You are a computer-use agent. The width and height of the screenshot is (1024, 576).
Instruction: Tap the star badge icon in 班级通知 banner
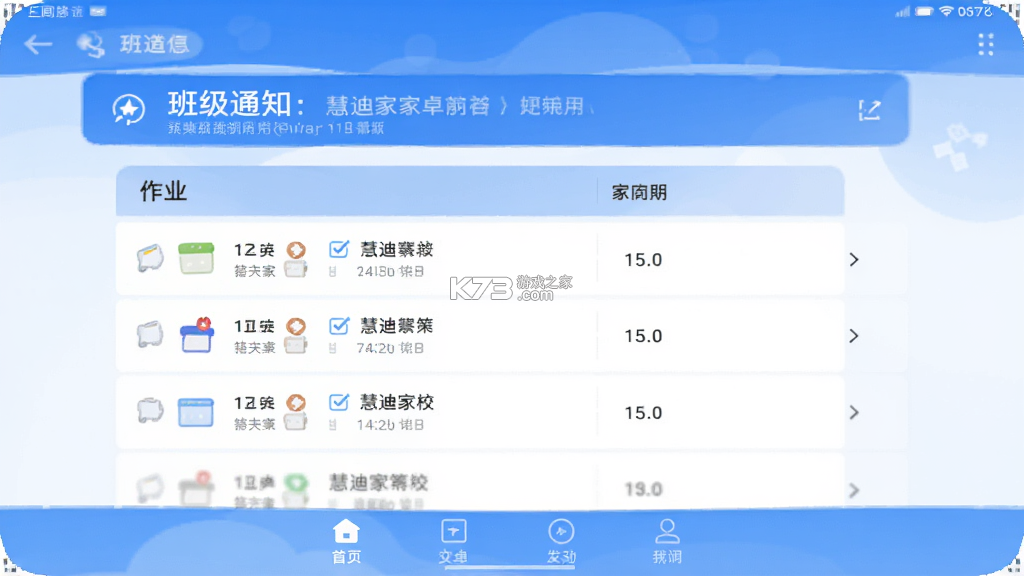tap(129, 109)
